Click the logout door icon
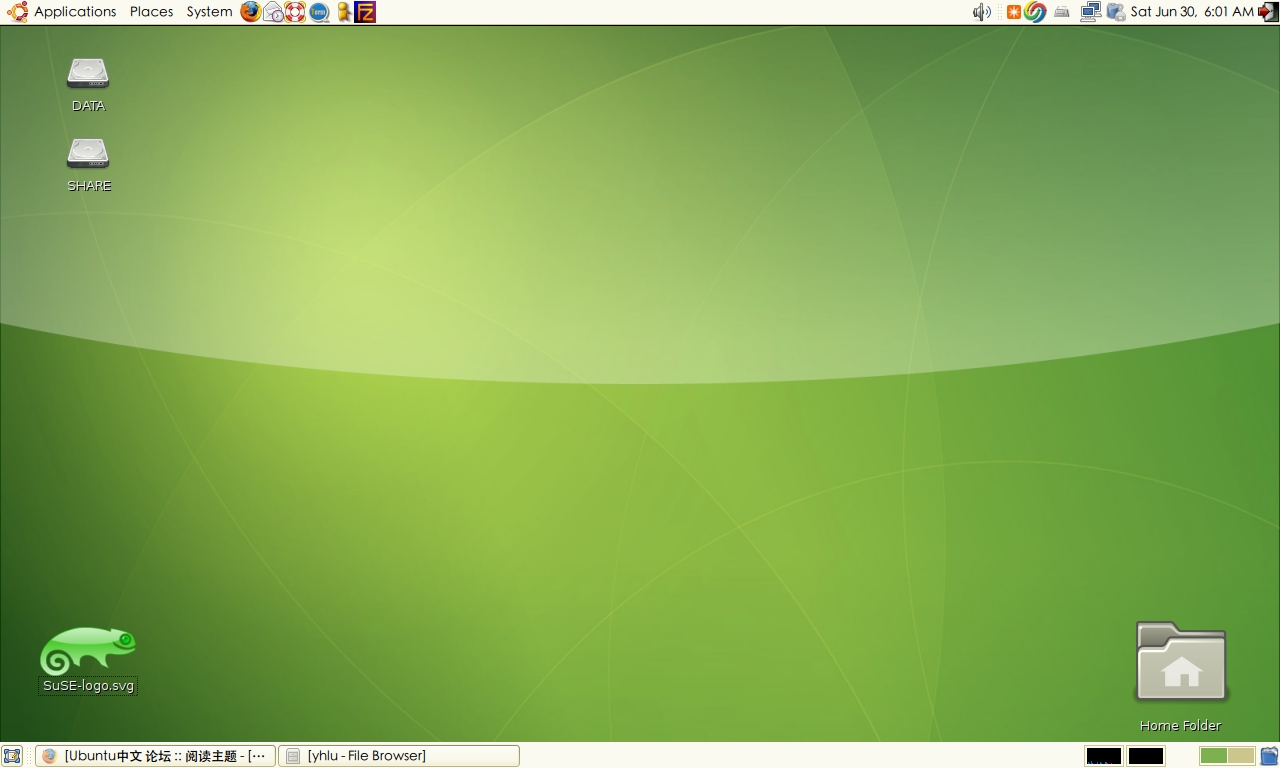Viewport: 1280px width, 768px height. click(1267, 12)
